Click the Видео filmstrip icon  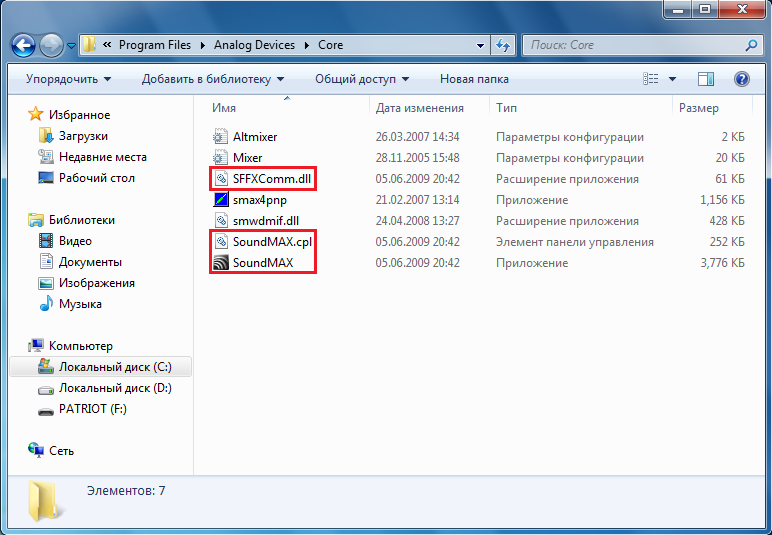[x=46, y=241]
